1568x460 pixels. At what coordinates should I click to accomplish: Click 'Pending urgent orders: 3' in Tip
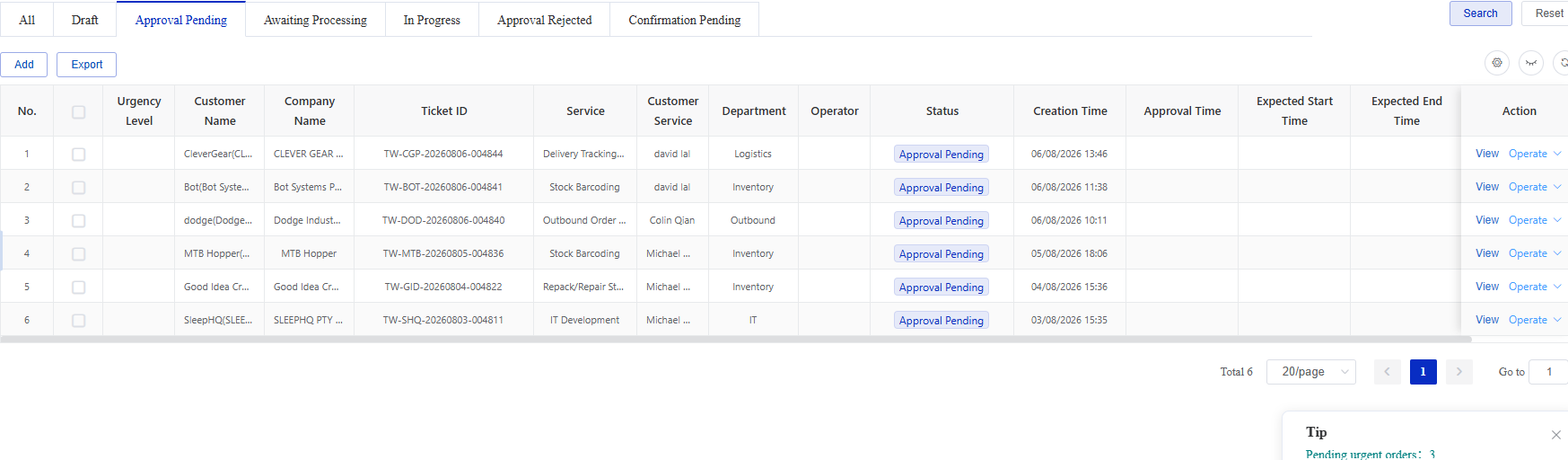1371,454
